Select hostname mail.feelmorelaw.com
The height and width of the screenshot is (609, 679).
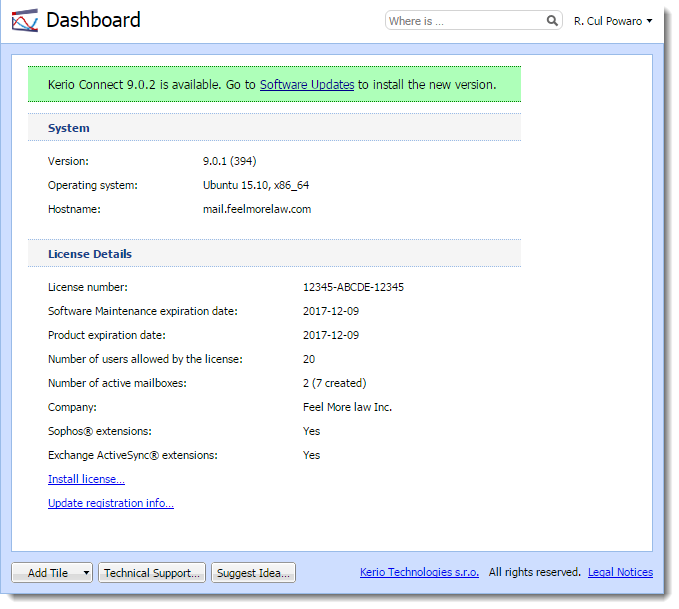click(x=257, y=209)
